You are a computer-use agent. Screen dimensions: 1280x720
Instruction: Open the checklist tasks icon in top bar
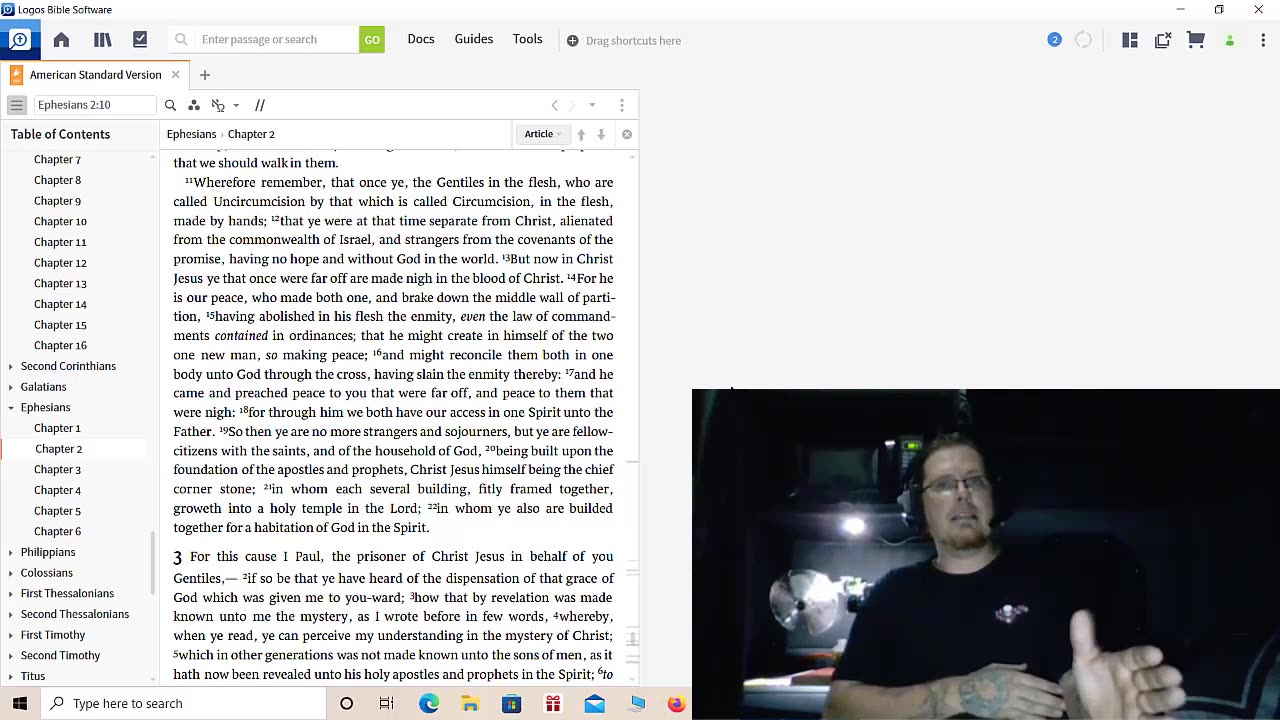pos(140,40)
